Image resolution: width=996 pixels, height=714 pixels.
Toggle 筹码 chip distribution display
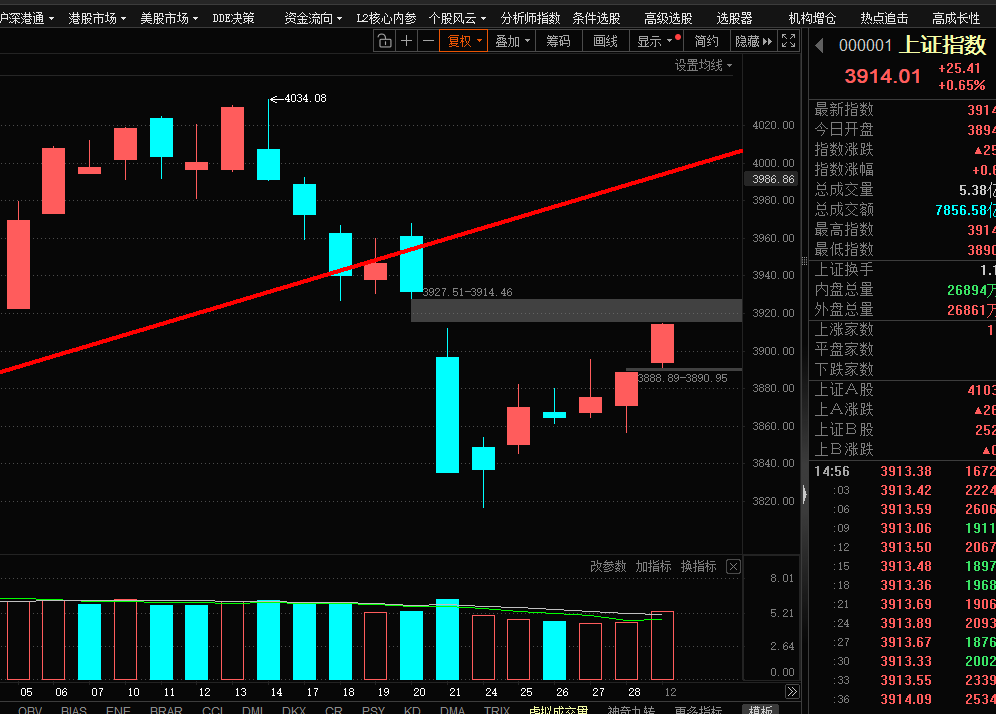[x=558, y=41]
